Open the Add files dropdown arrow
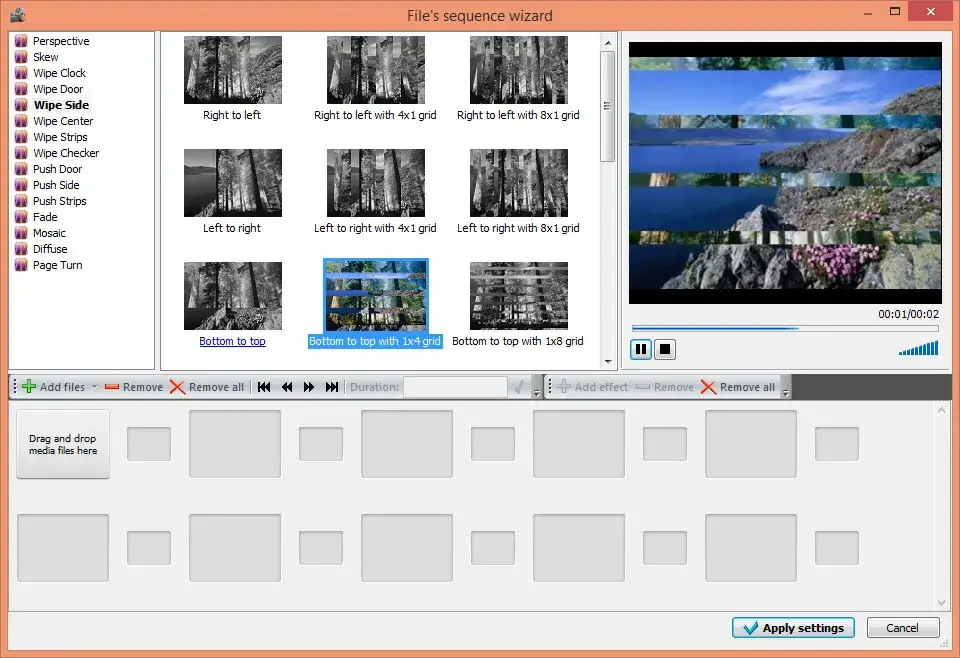The width and height of the screenshot is (960, 658). coord(92,386)
